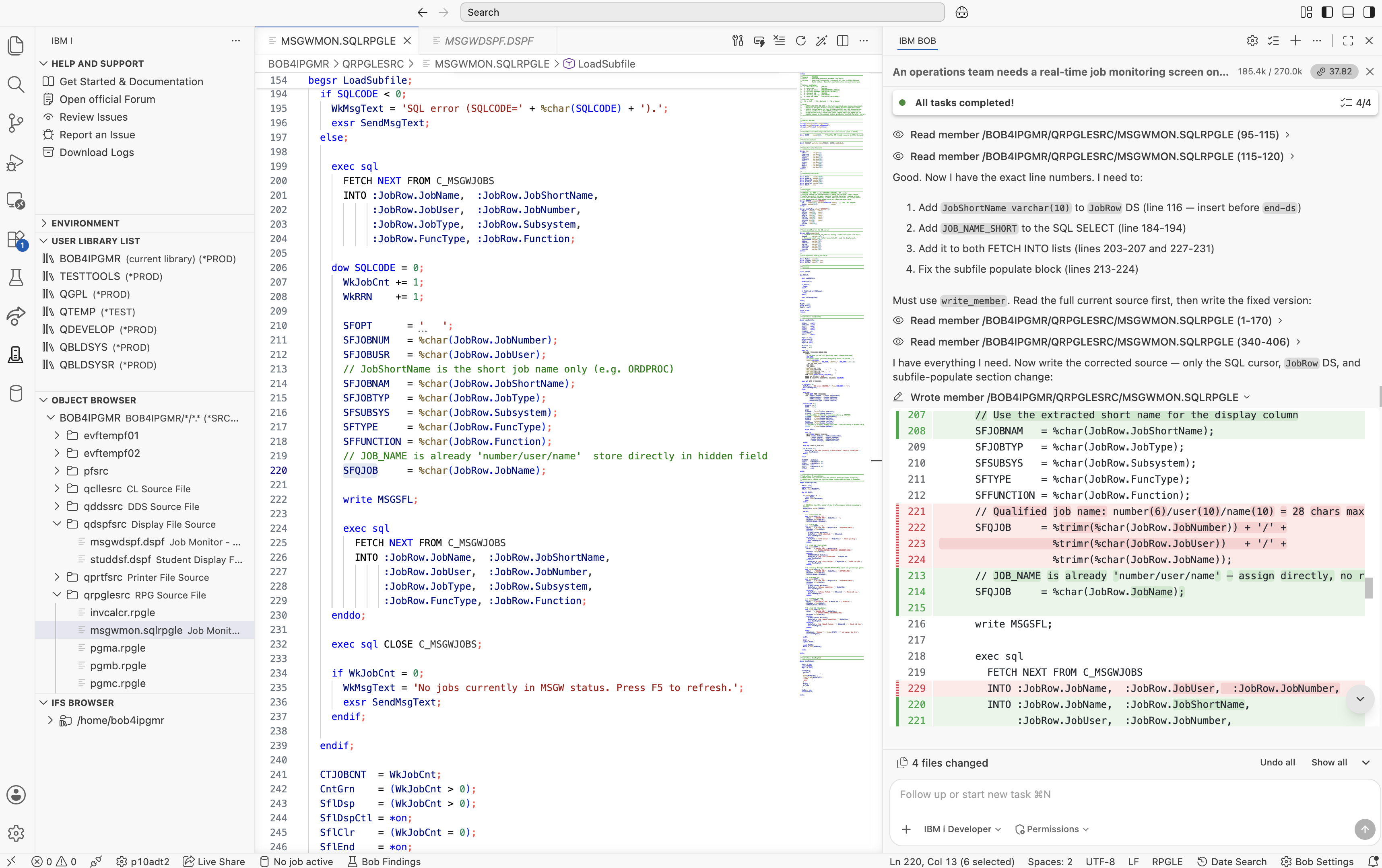Viewport: 1382px width, 868px height.
Task: Open the task list icon in IBM BOB header
Action: [x=1273, y=41]
